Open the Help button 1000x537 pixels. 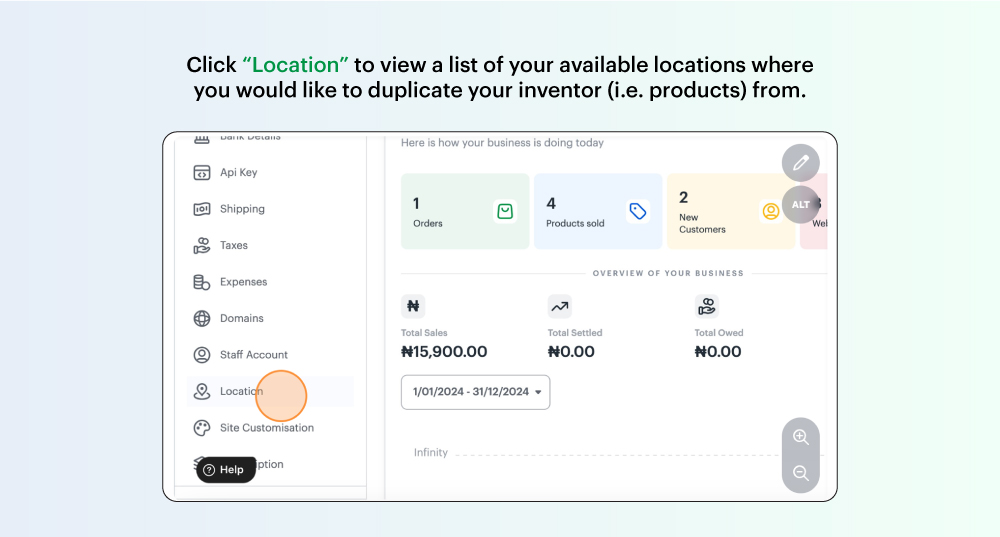[226, 469]
